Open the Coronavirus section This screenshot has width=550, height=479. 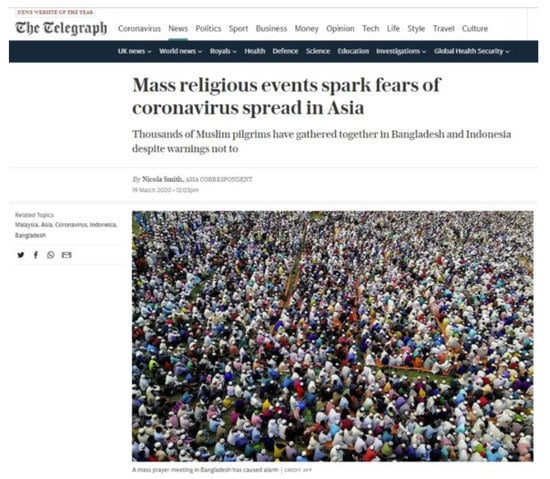point(139,28)
